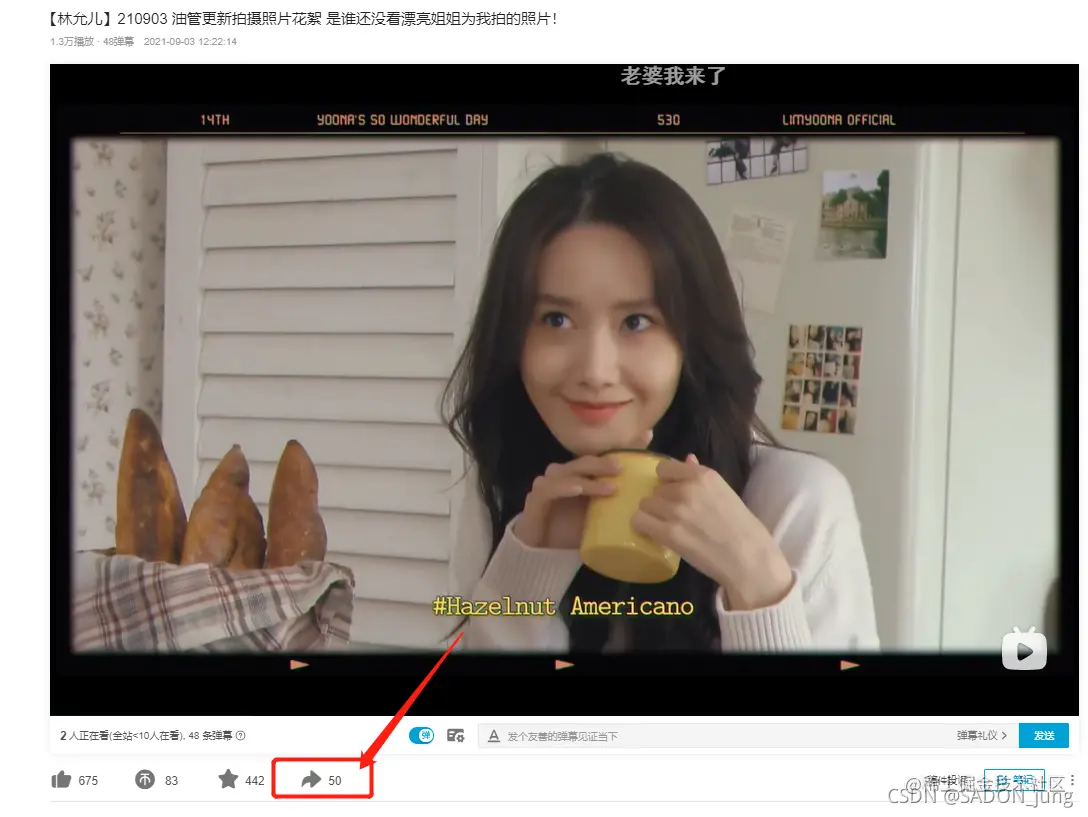
Task: Click the 记笔记 notes button
Action: point(1014,781)
